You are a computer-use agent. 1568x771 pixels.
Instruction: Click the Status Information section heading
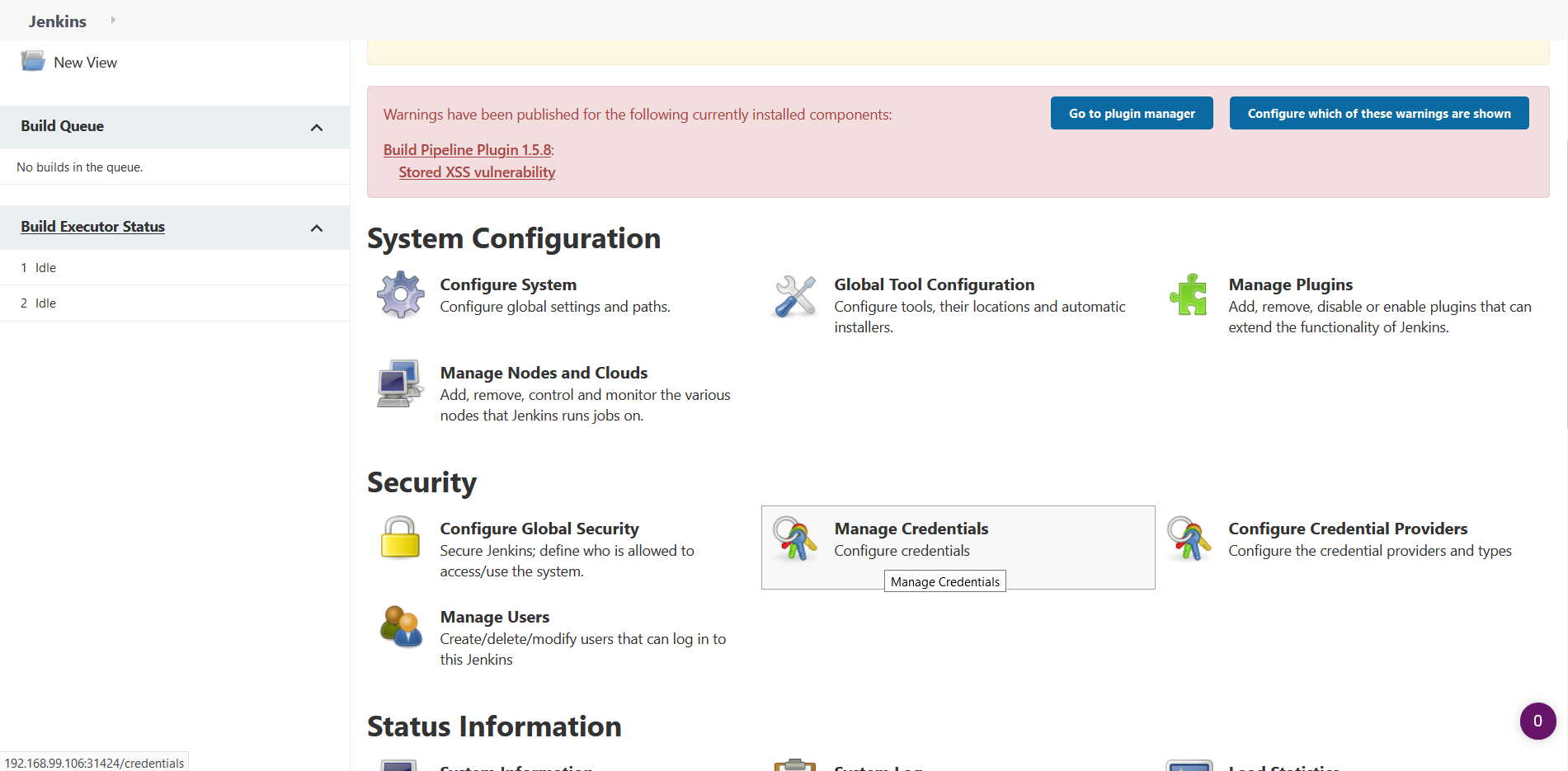click(494, 726)
